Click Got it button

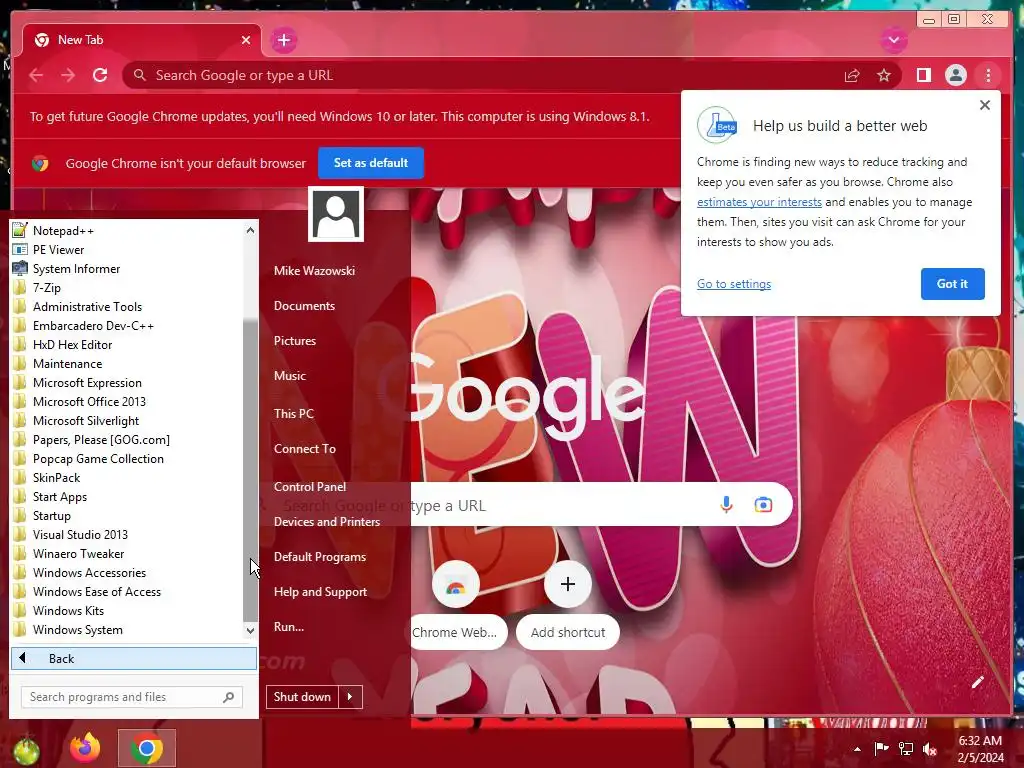tap(952, 283)
